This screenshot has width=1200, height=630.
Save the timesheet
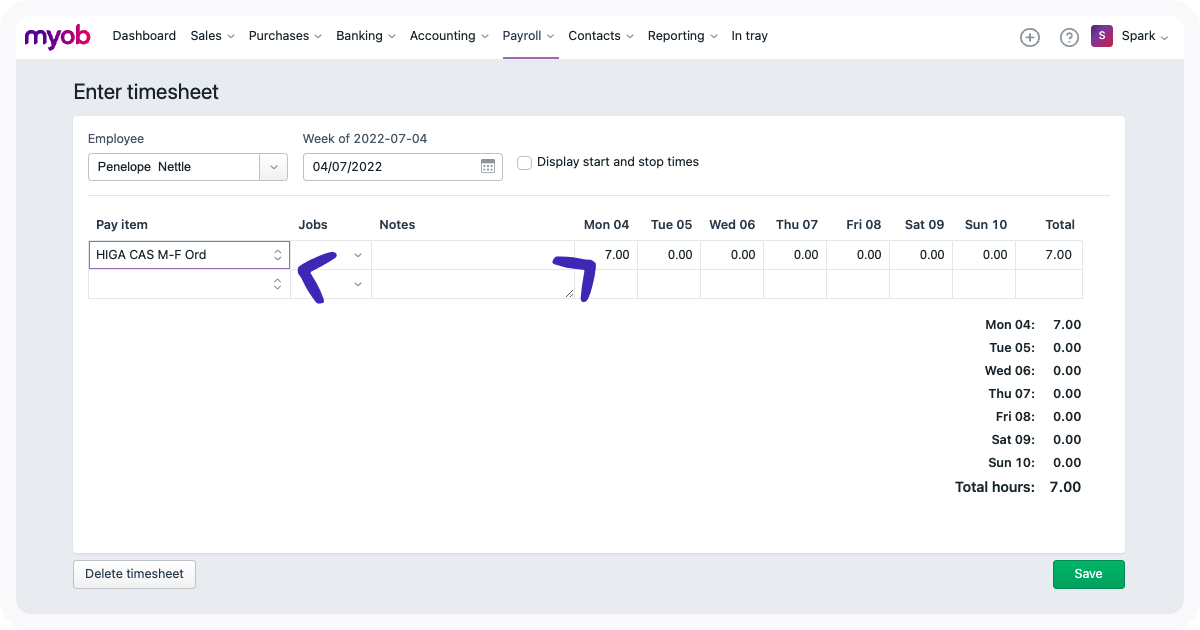point(1088,574)
